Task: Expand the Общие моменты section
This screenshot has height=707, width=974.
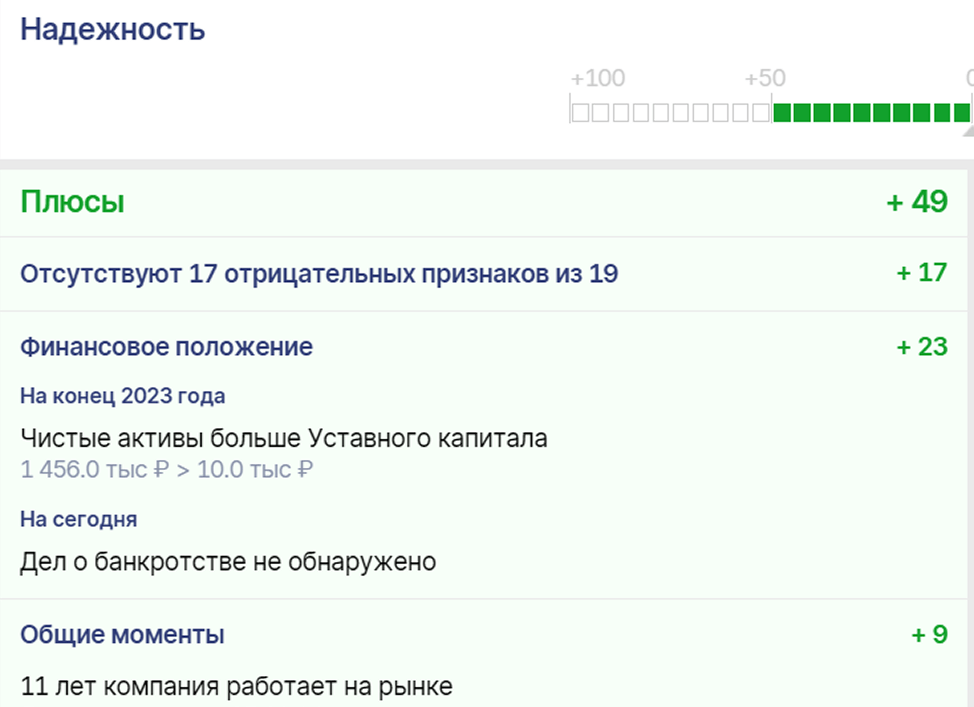Action: coord(122,634)
